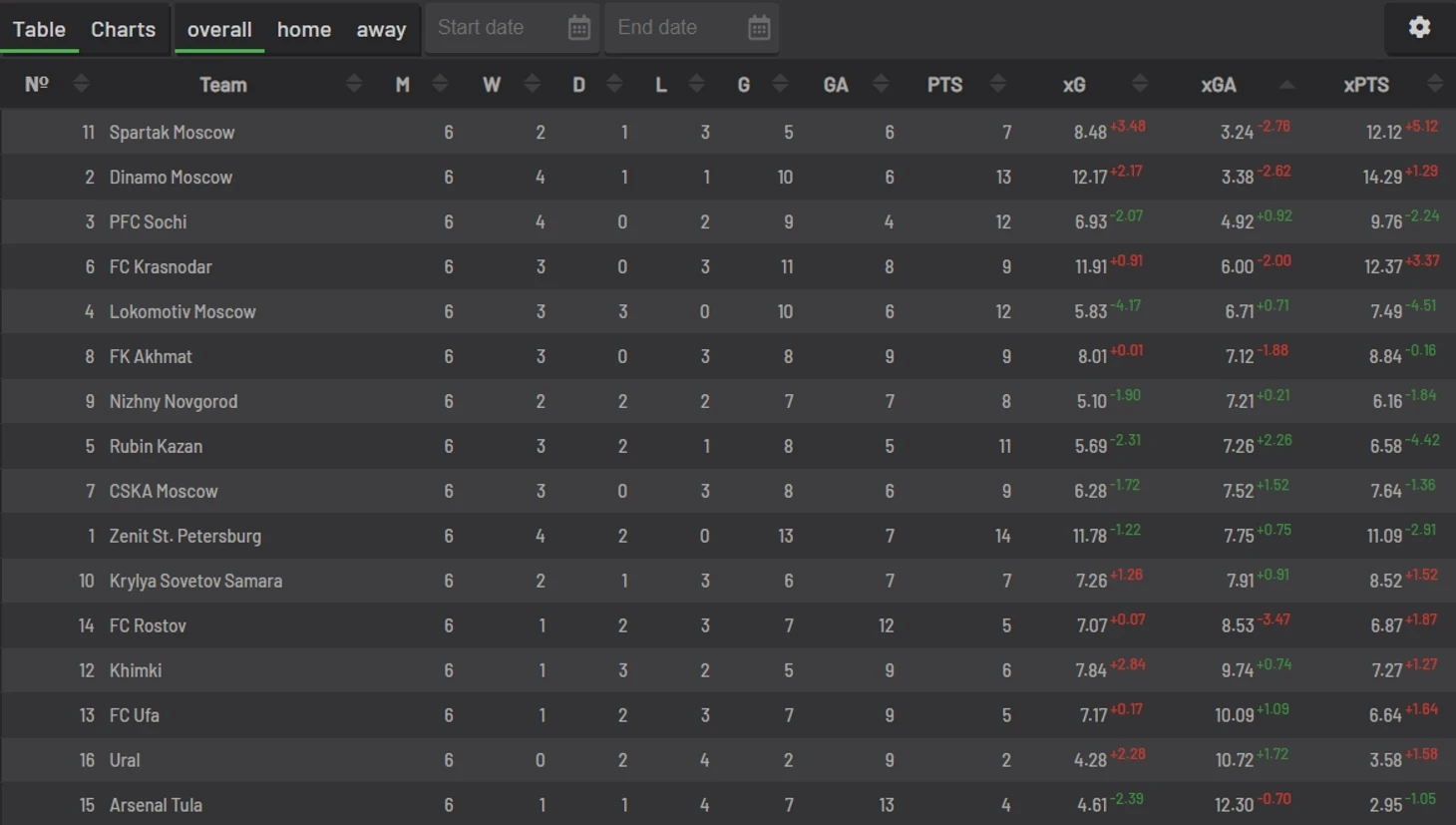Sort by xG column arrows

pos(1140,84)
